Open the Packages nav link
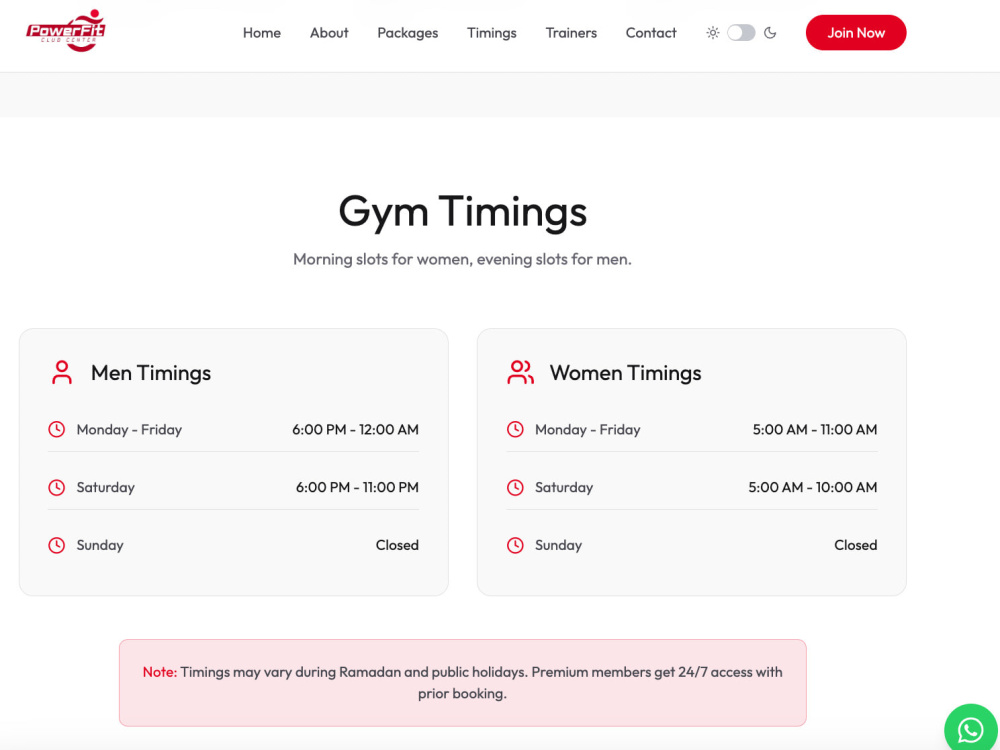The image size is (1000, 750). [x=408, y=33]
